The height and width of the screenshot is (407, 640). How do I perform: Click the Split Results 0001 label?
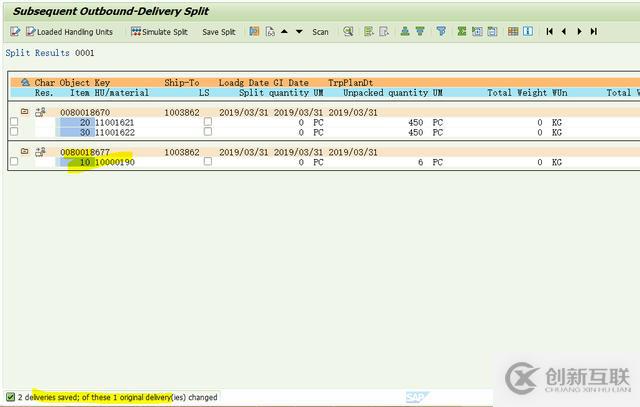coord(50,53)
